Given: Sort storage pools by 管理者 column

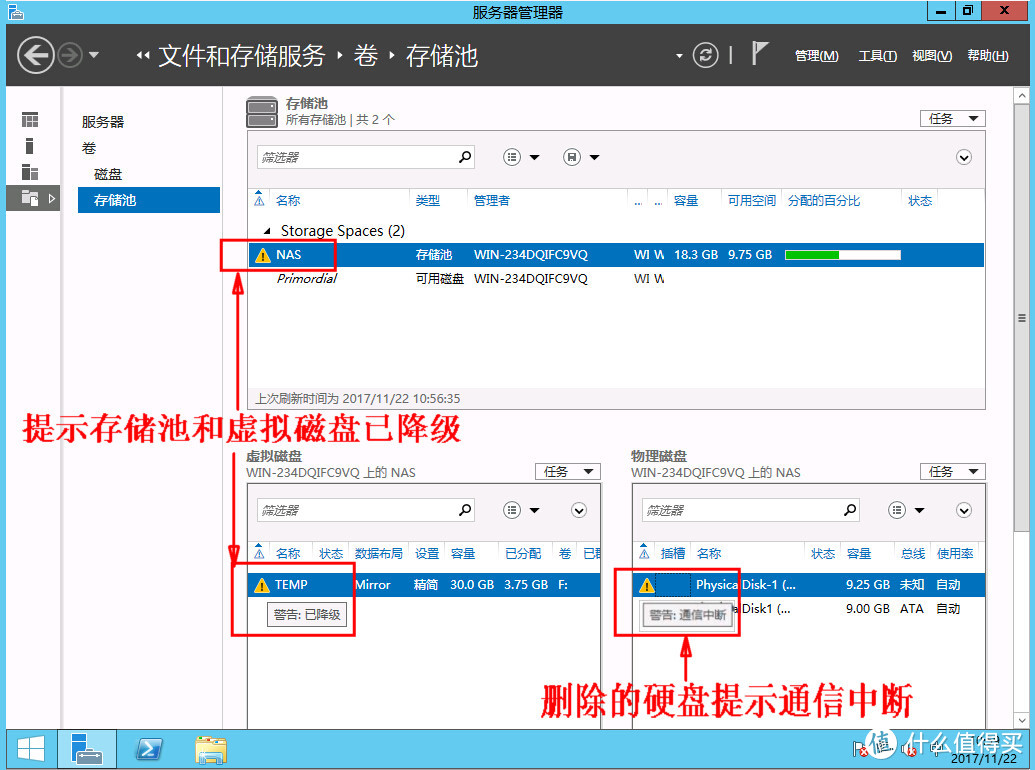Looking at the screenshot, I should [492, 201].
